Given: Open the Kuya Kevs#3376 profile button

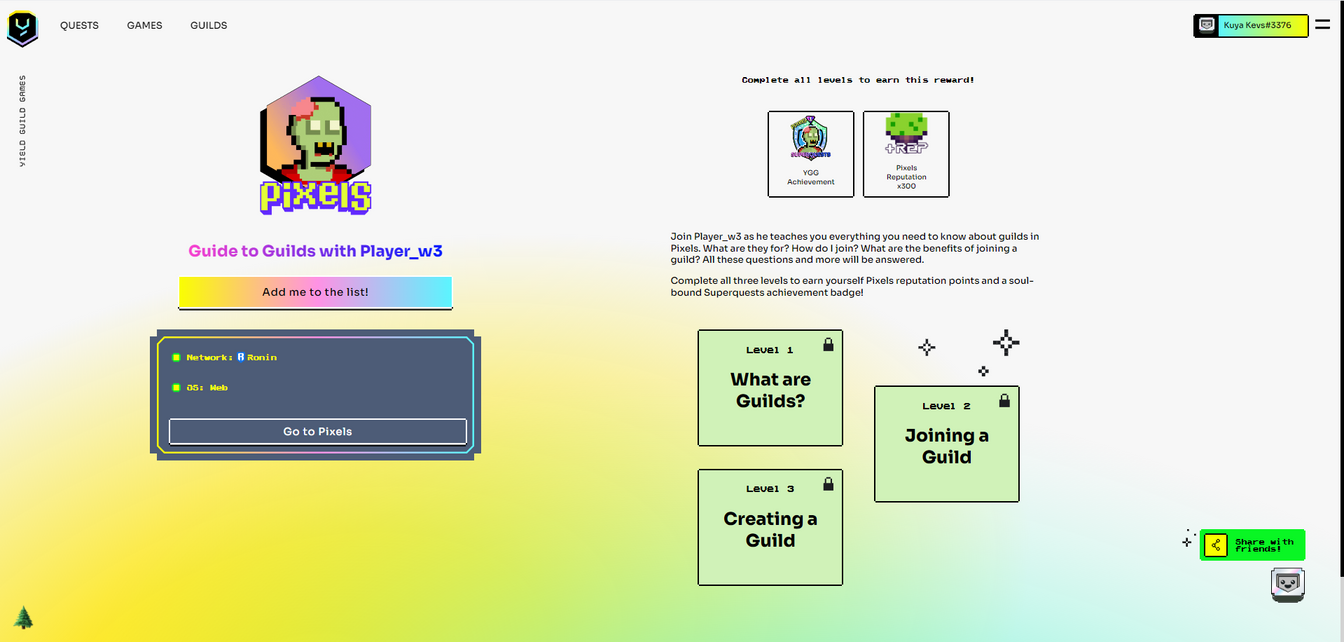Looking at the screenshot, I should click(x=1251, y=25).
